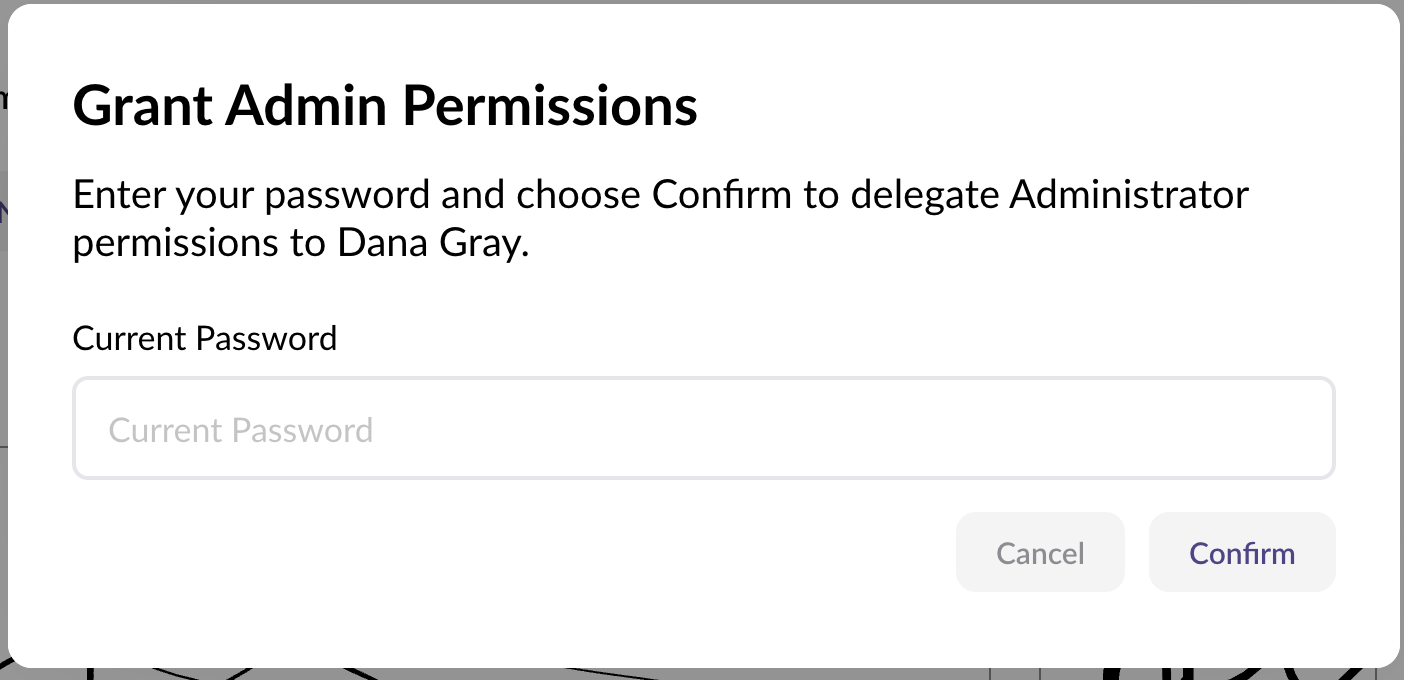Click the "Grant Admin Permissions" heading

[x=385, y=106]
